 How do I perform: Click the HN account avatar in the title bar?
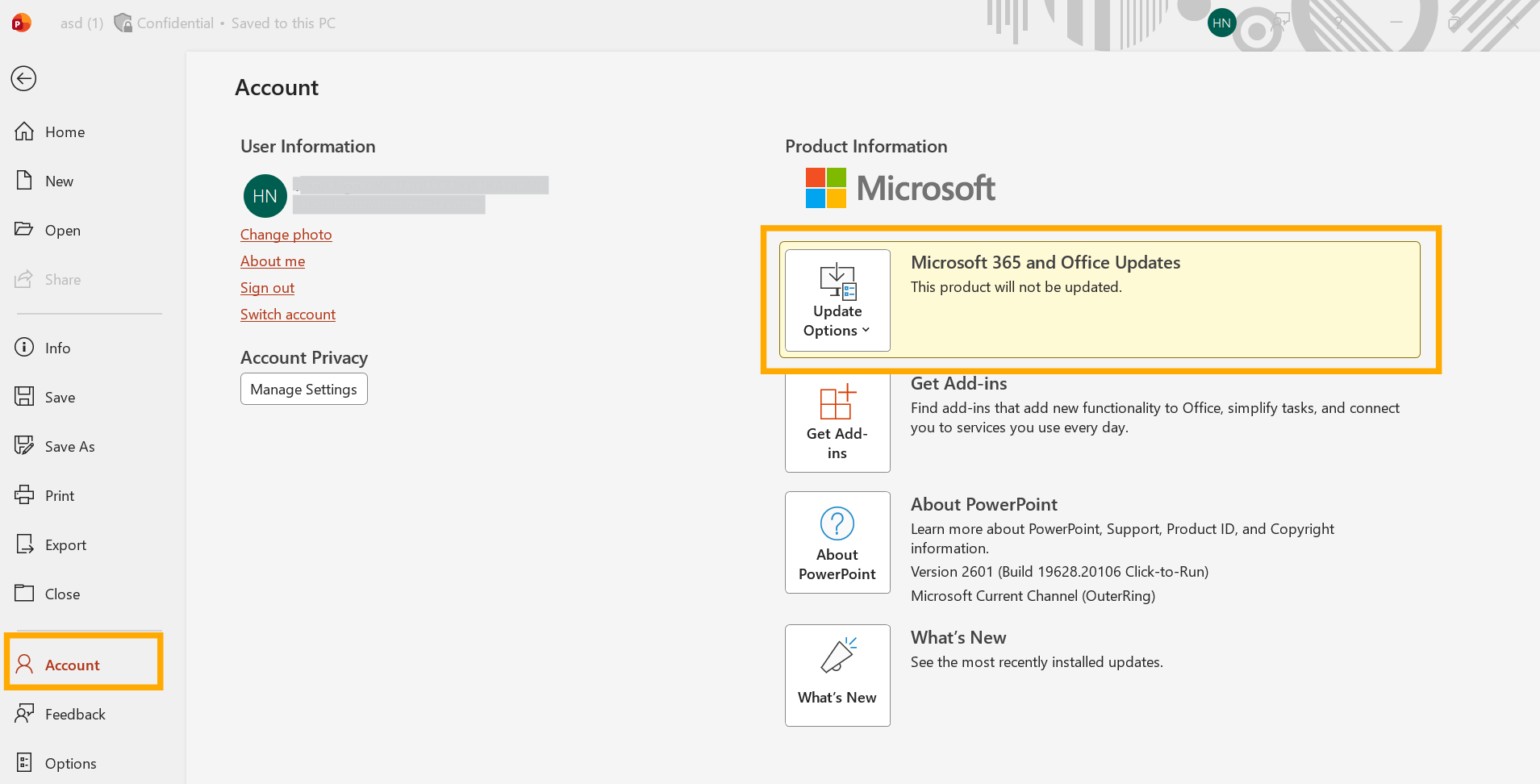tap(1221, 23)
